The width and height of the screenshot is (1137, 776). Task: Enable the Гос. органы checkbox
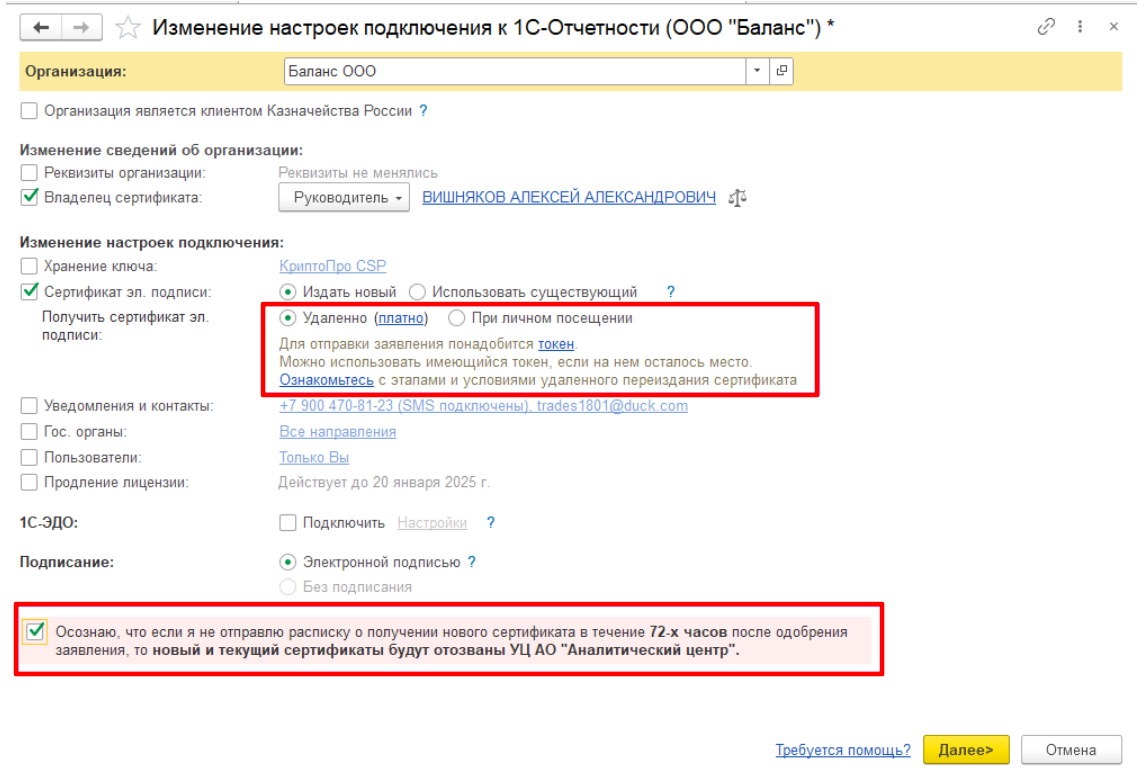click(x=29, y=432)
